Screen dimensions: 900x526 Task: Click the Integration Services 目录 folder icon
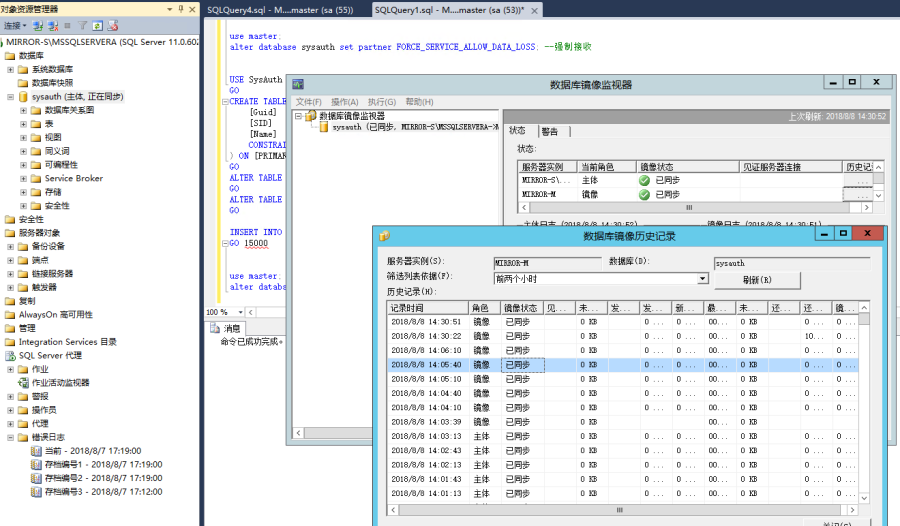(10, 342)
